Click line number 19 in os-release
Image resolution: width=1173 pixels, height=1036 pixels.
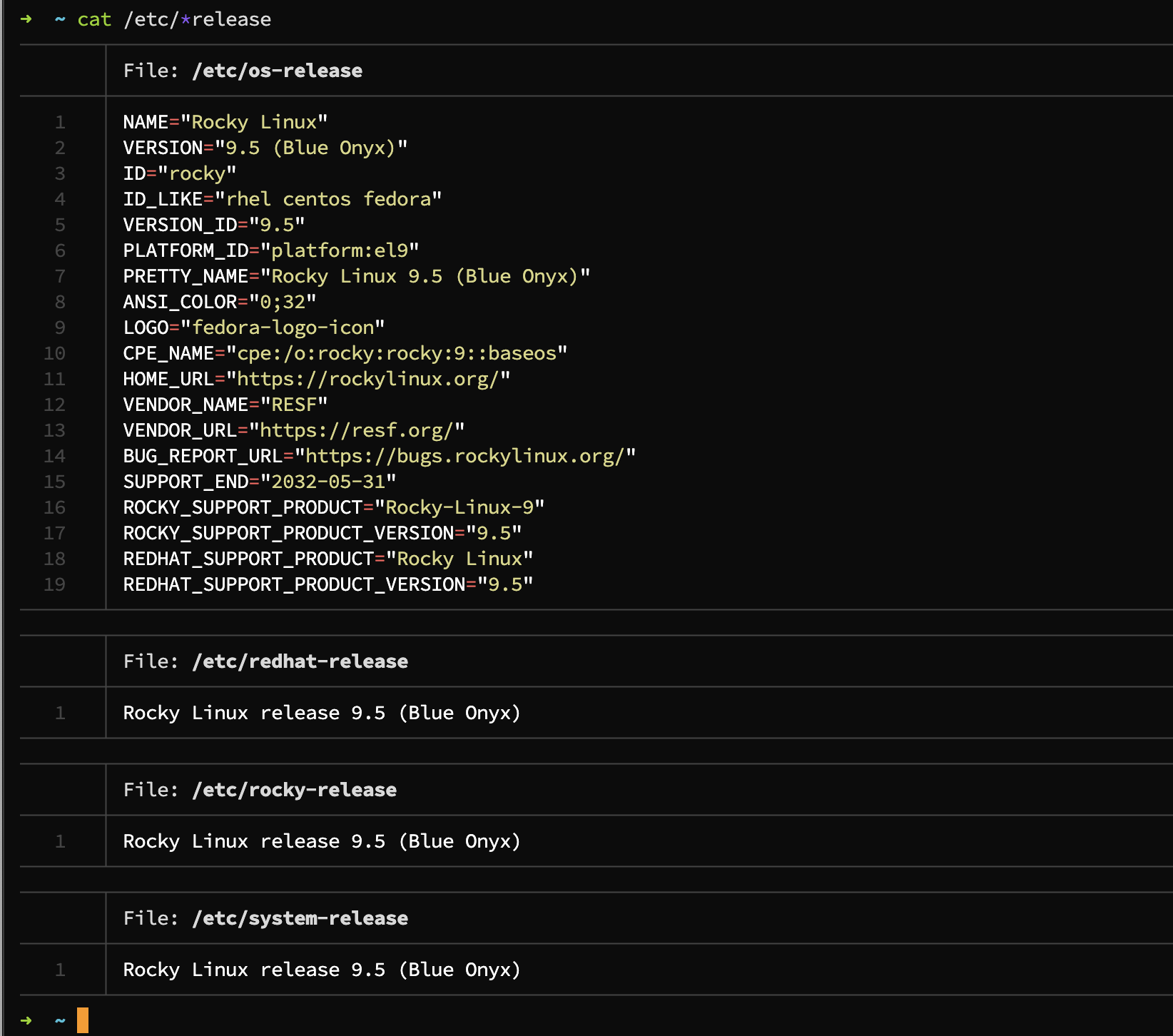coord(55,584)
